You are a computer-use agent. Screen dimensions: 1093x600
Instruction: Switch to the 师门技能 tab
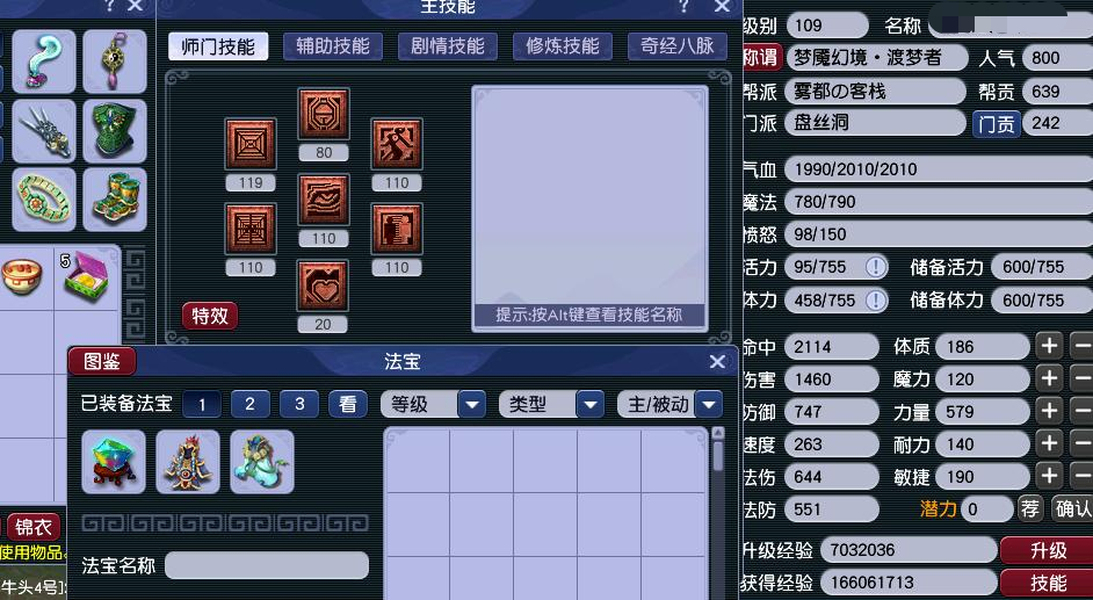click(x=218, y=47)
